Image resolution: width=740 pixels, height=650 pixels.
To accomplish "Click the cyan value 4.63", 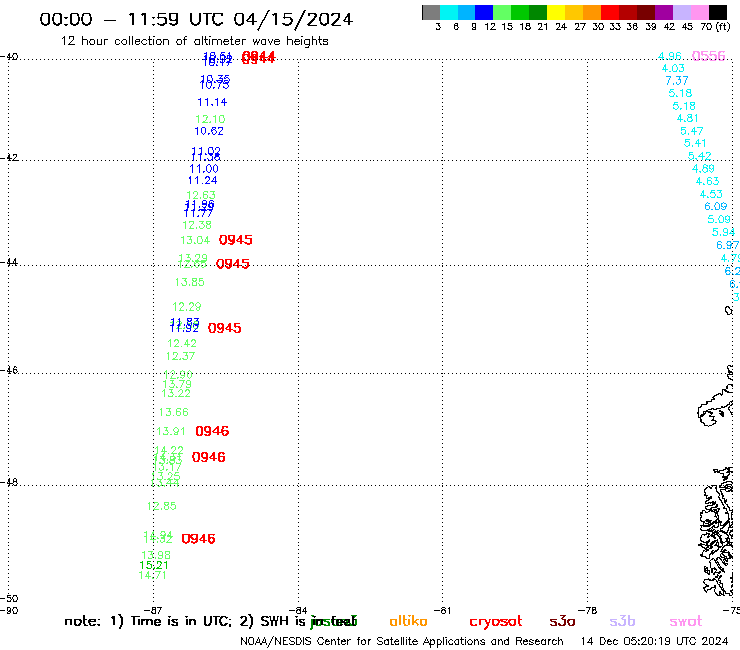I will pyautogui.click(x=707, y=181).
